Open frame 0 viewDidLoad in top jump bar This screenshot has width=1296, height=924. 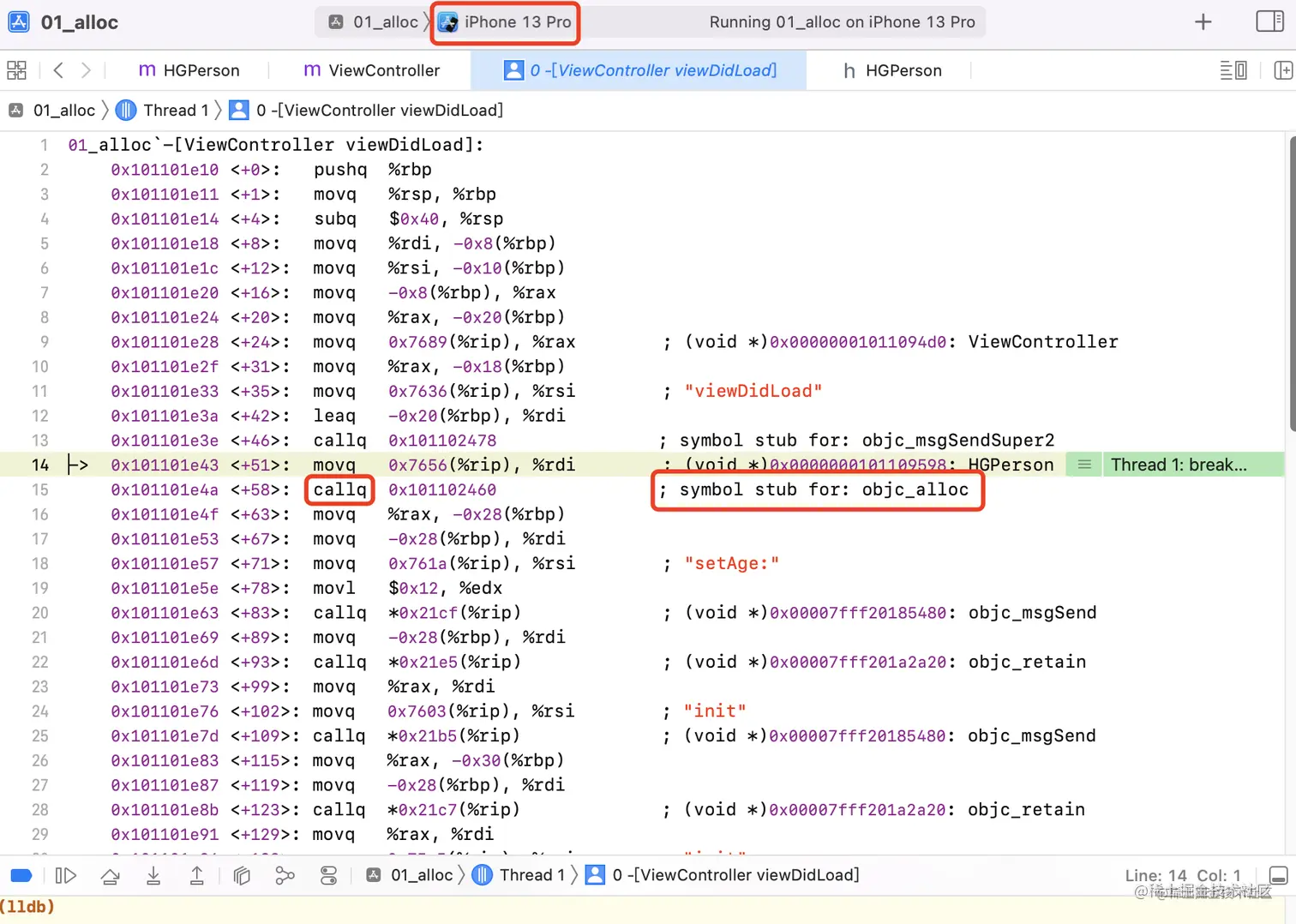pyautogui.click(x=367, y=111)
